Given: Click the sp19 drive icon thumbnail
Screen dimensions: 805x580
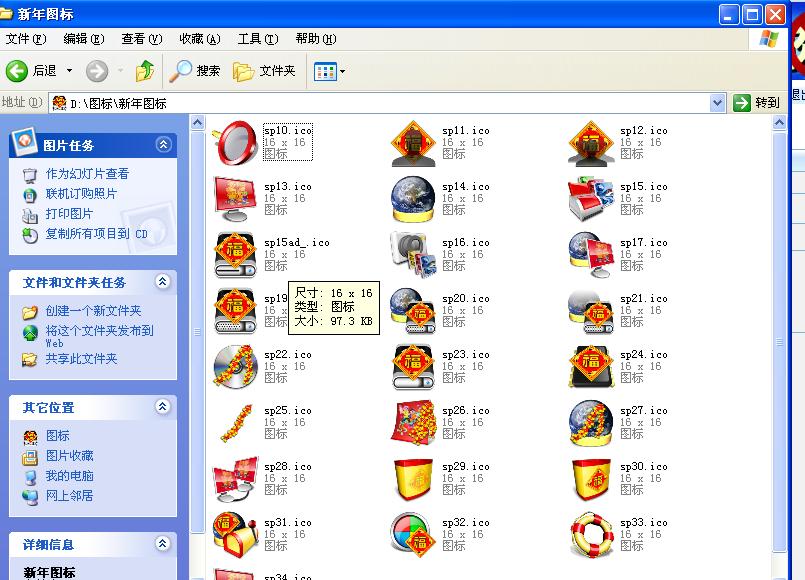Looking at the screenshot, I should (235, 311).
